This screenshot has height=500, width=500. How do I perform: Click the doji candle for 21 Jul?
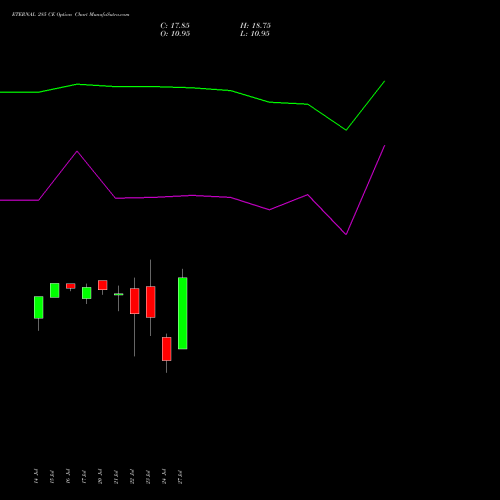coord(119,294)
